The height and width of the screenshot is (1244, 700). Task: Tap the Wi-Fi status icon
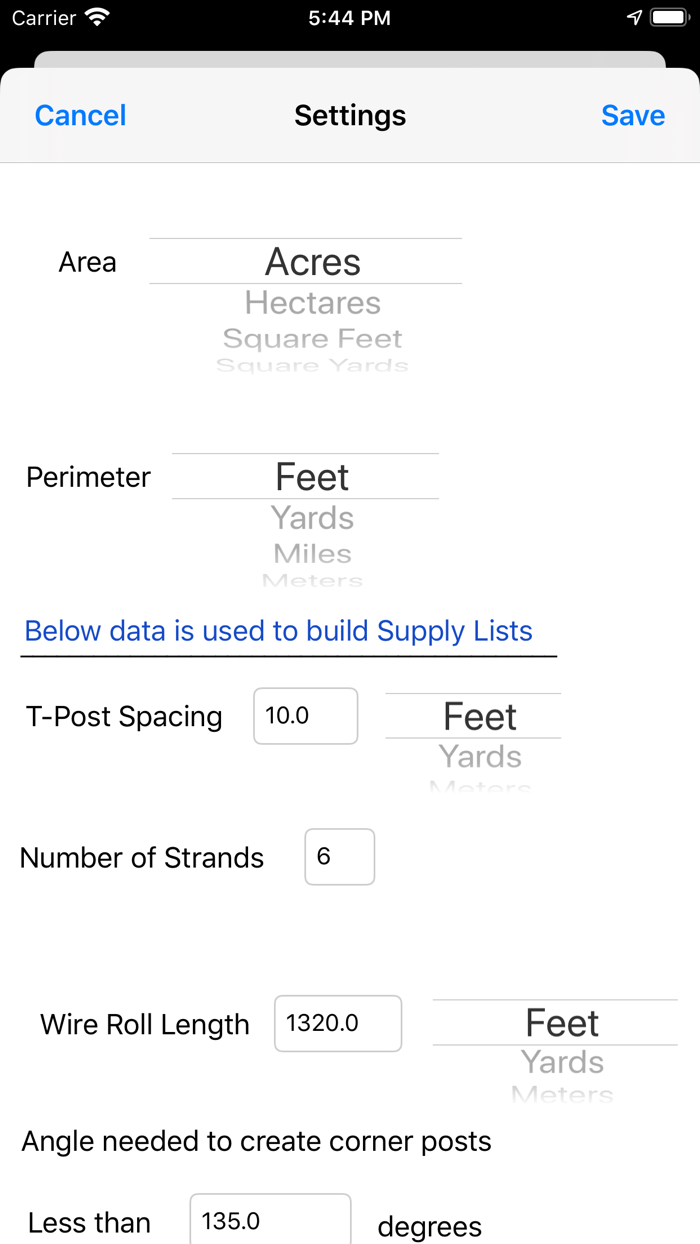[97, 18]
